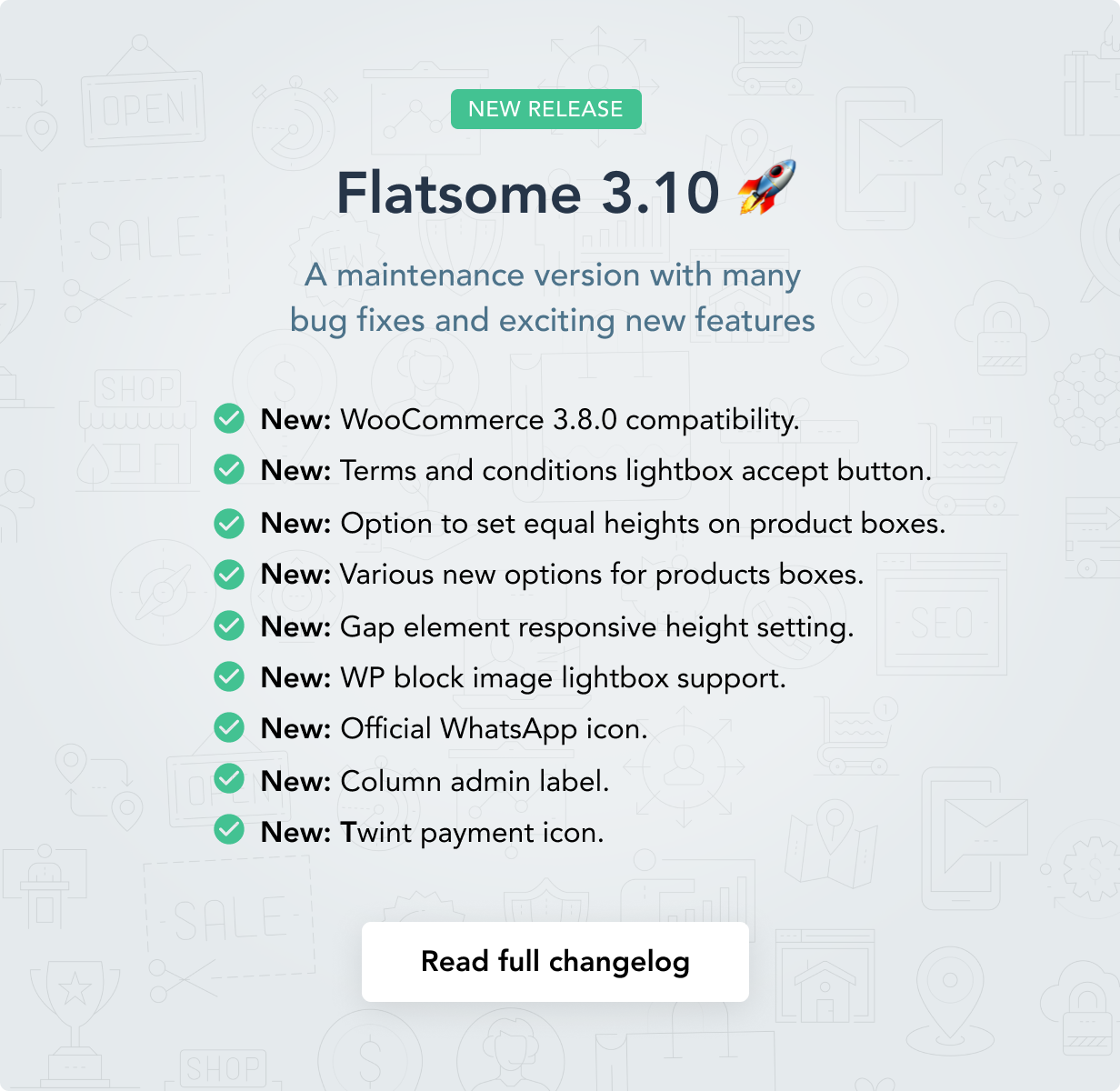The width and height of the screenshot is (1120, 1091).
Task: Click the Official WhatsApp icon list item
Action: [x=455, y=729]
